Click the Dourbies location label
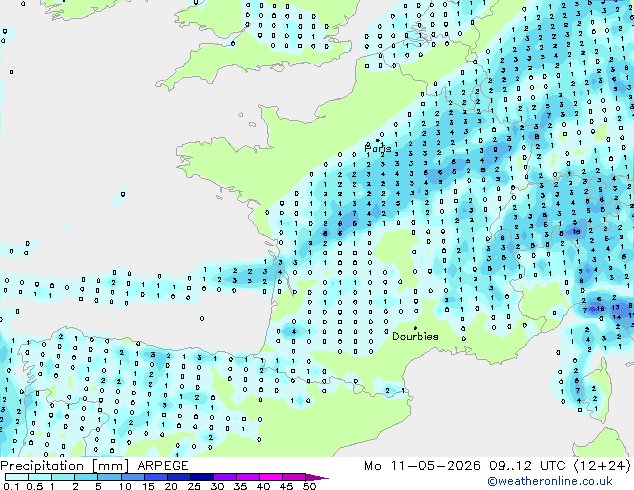634x490 pixels. click(x=415, y=336)
